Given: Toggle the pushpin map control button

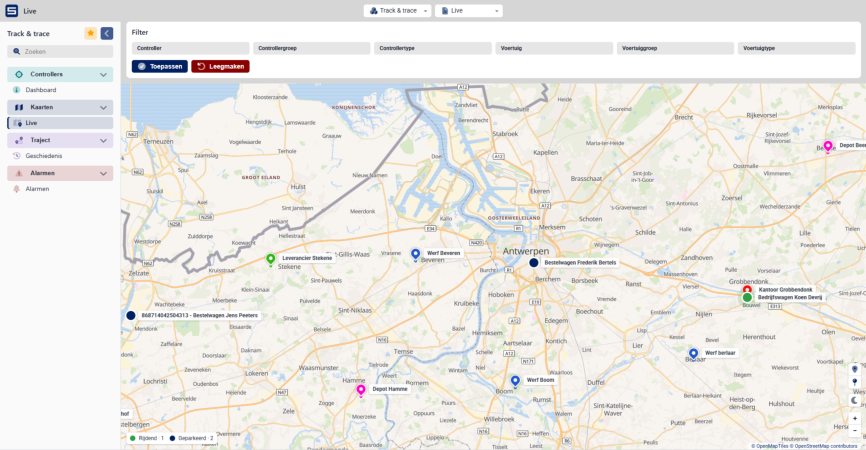Looking at the screenshot, I should pyautogui.click(x=855, y=382).
